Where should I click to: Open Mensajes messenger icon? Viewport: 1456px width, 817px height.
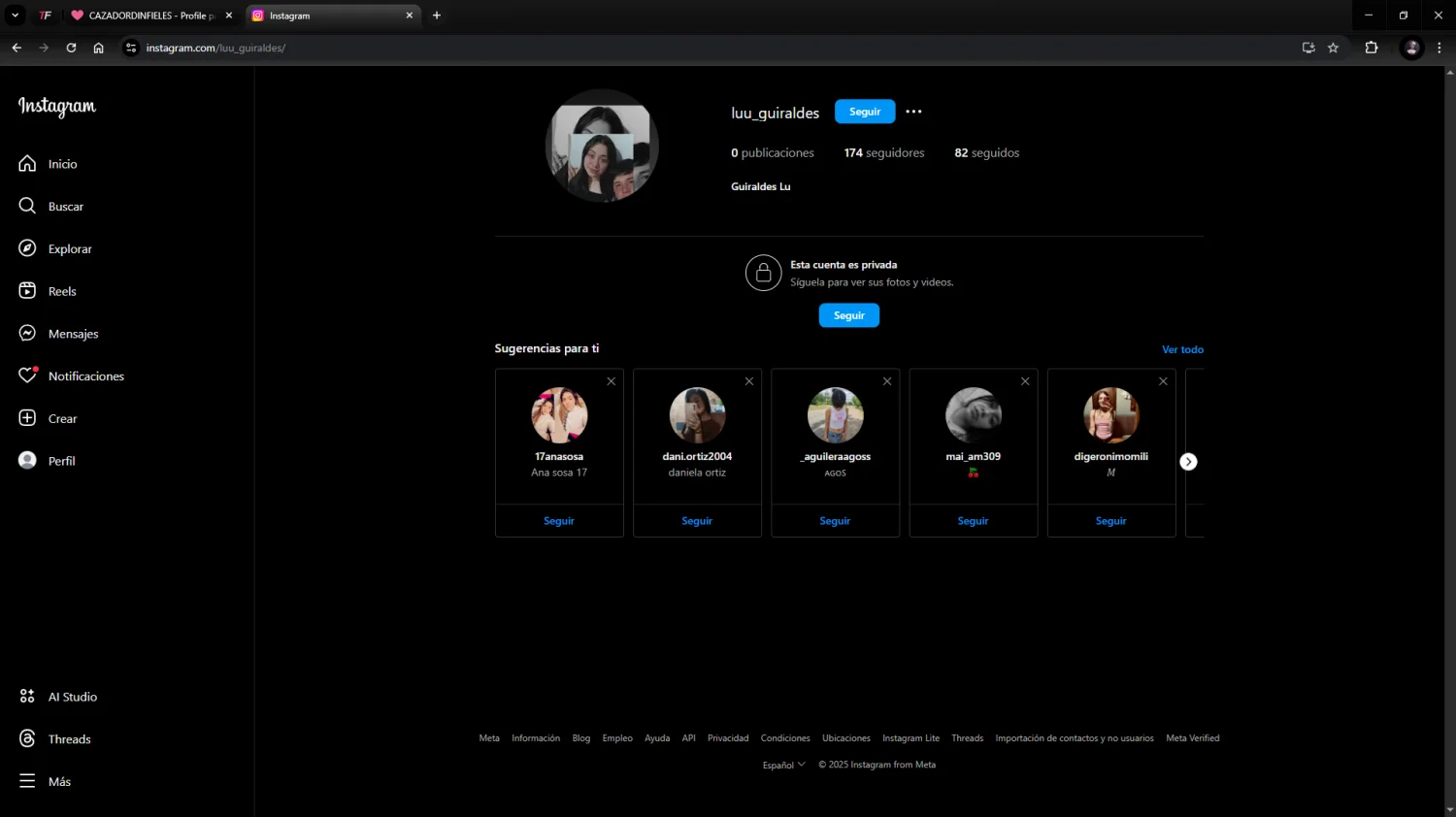click(27, 333)
